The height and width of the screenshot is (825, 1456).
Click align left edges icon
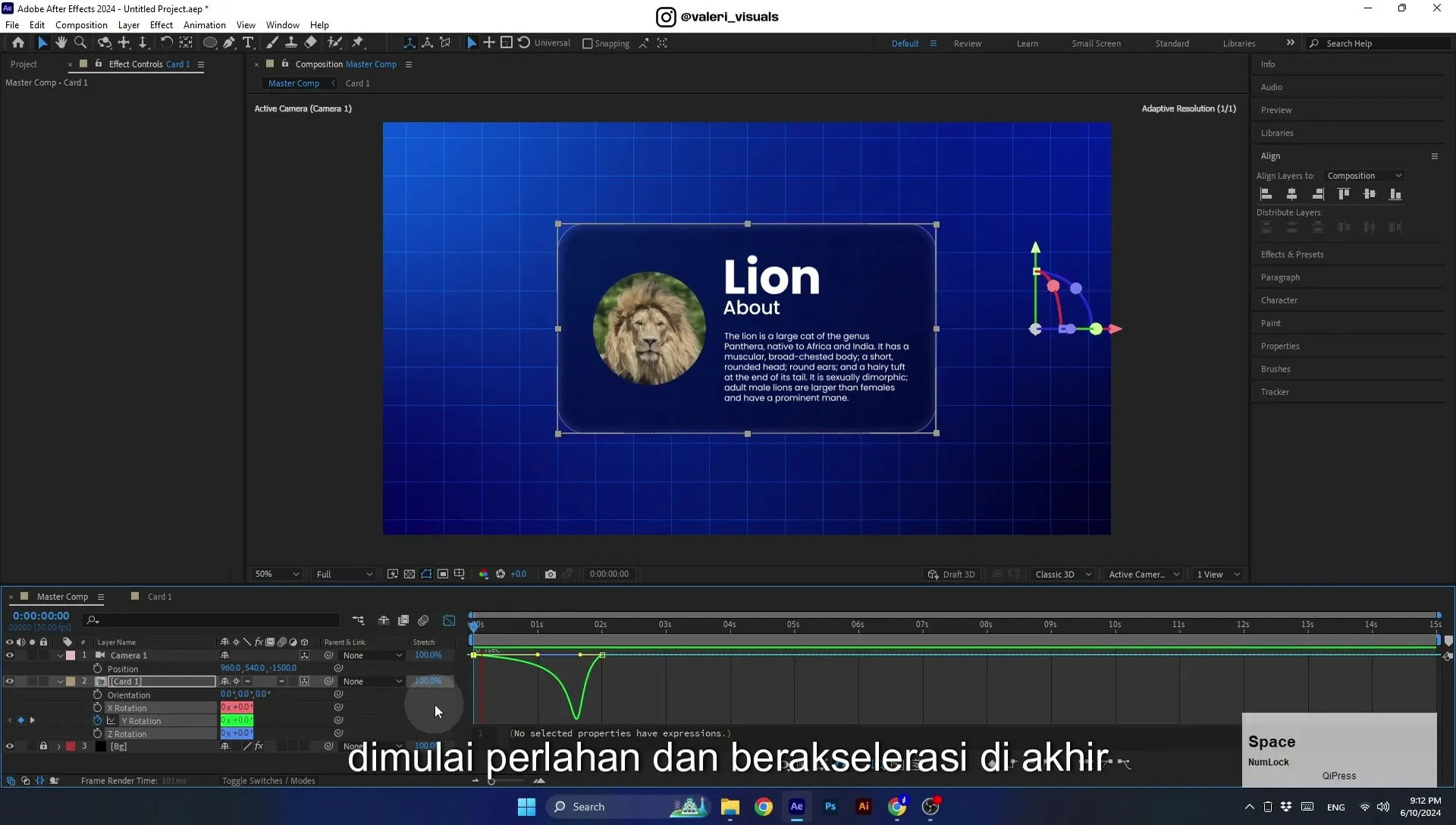1266,194
